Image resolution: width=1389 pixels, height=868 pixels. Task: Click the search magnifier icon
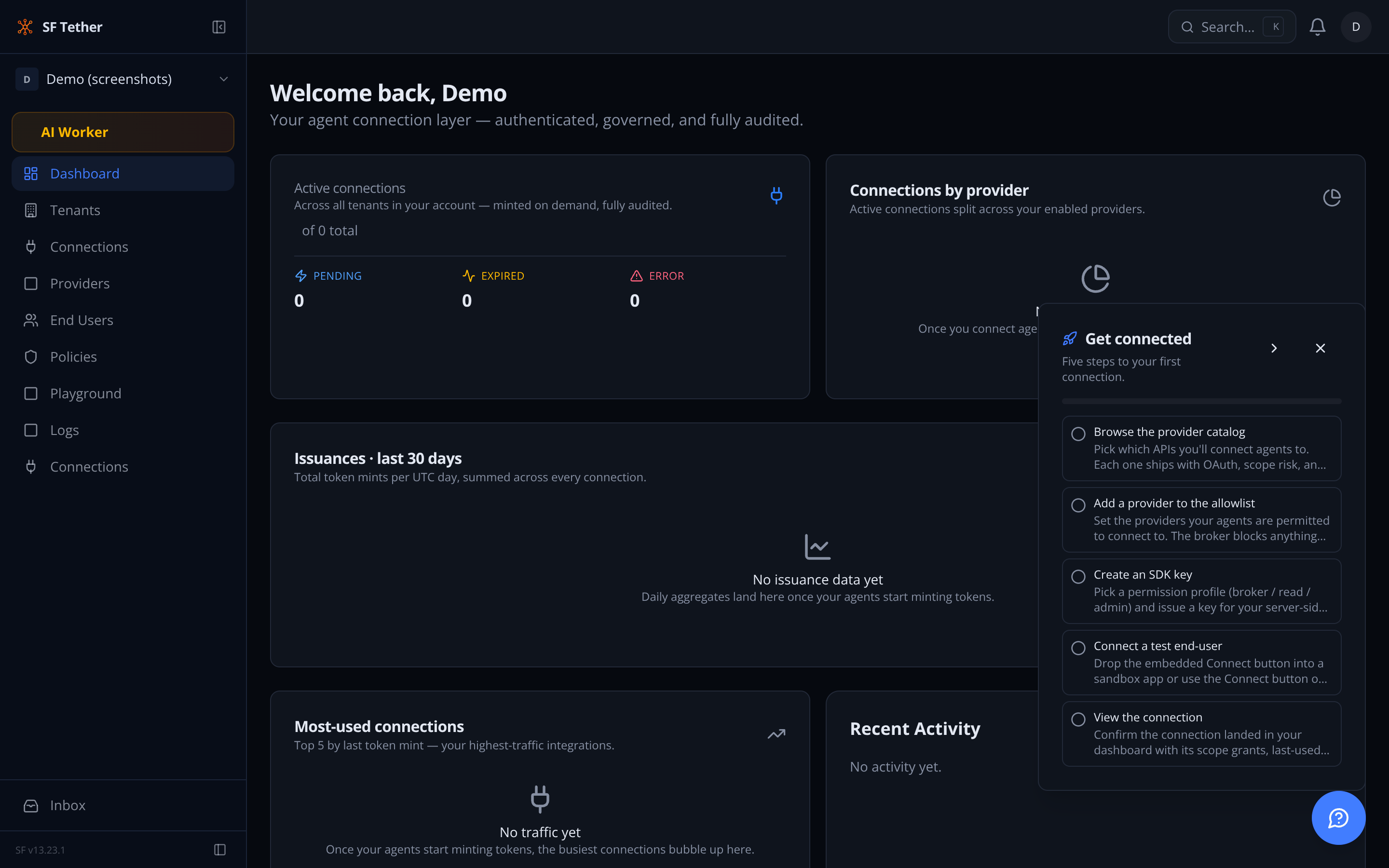pos(1187,27)
